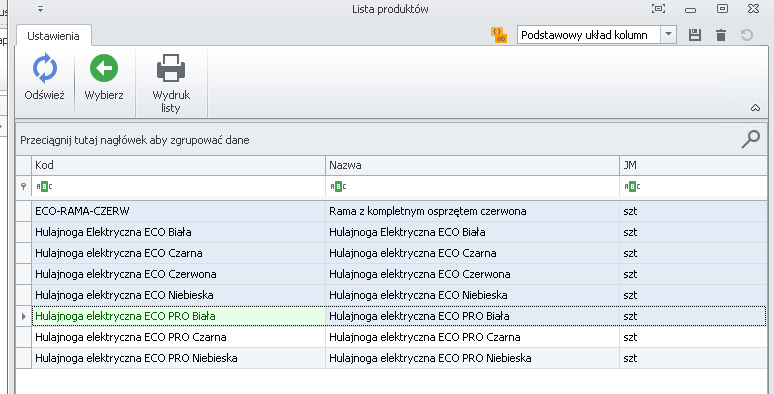Select Kod cell Hulajnoga Elektryczna ECO Biała

[x=178, y=232]
